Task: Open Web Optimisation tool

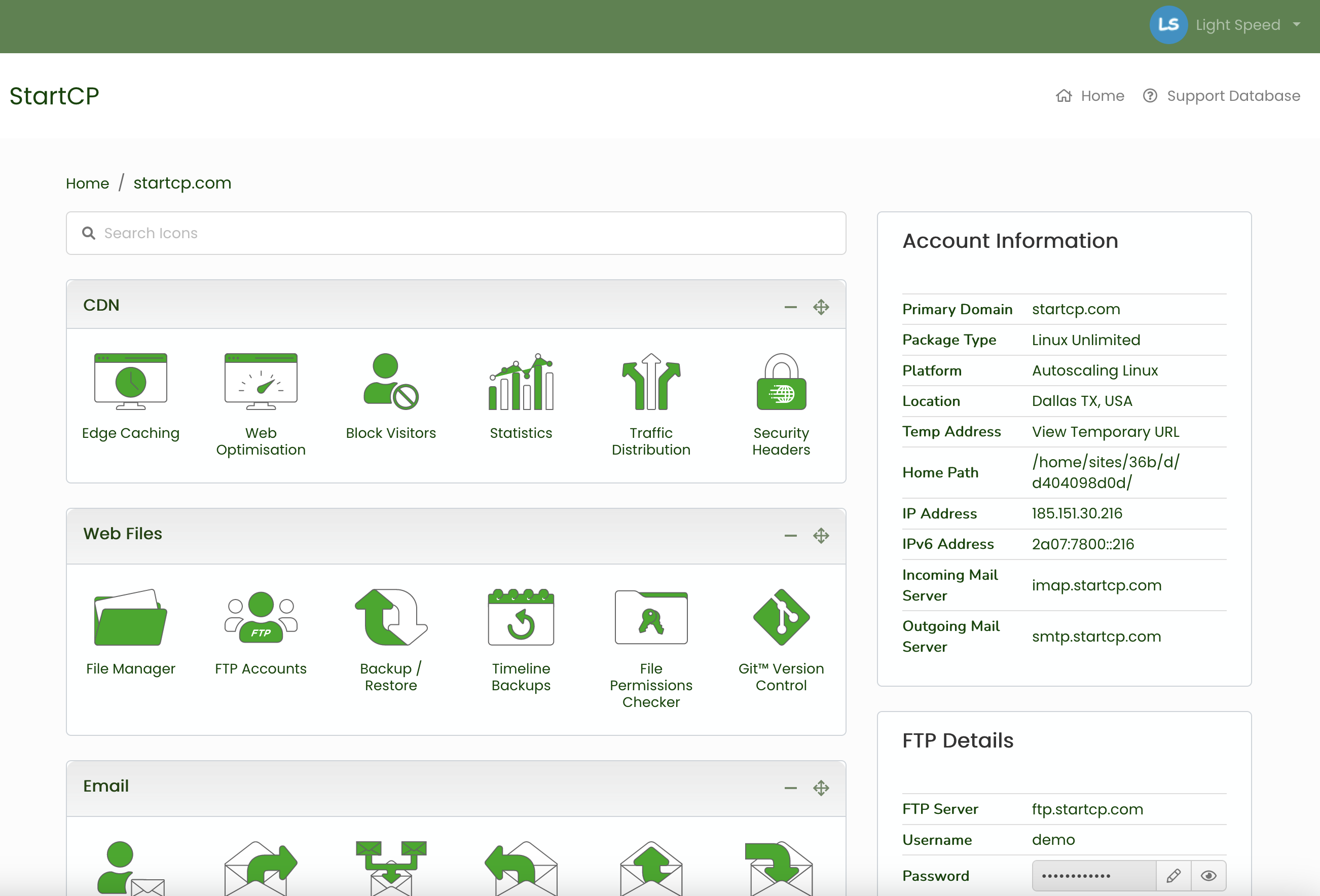Action: click(261, 382)
